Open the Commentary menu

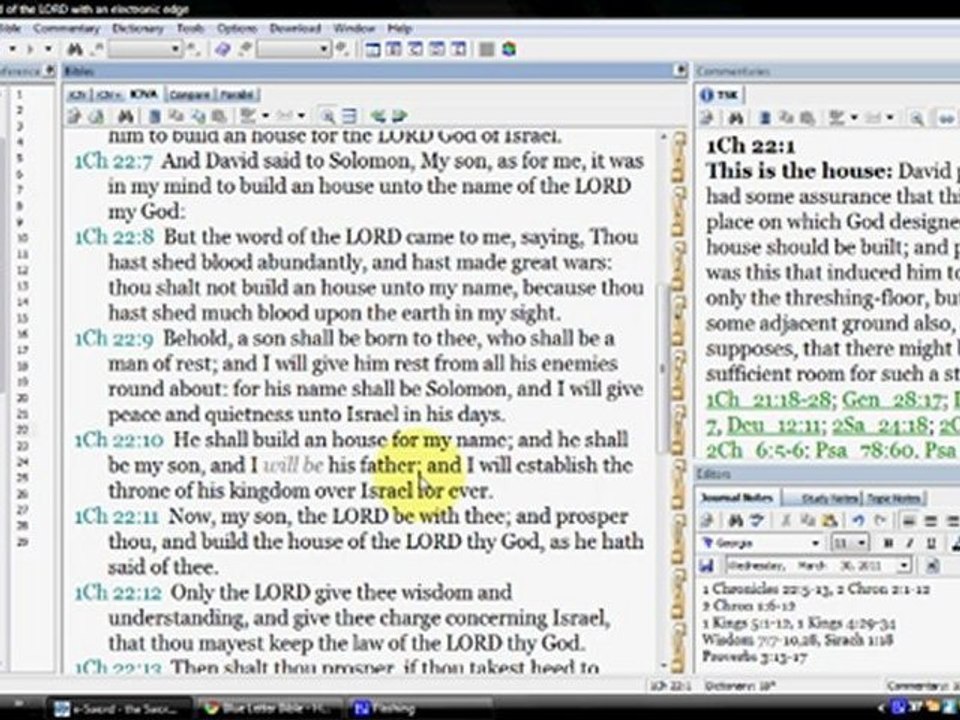66,29
